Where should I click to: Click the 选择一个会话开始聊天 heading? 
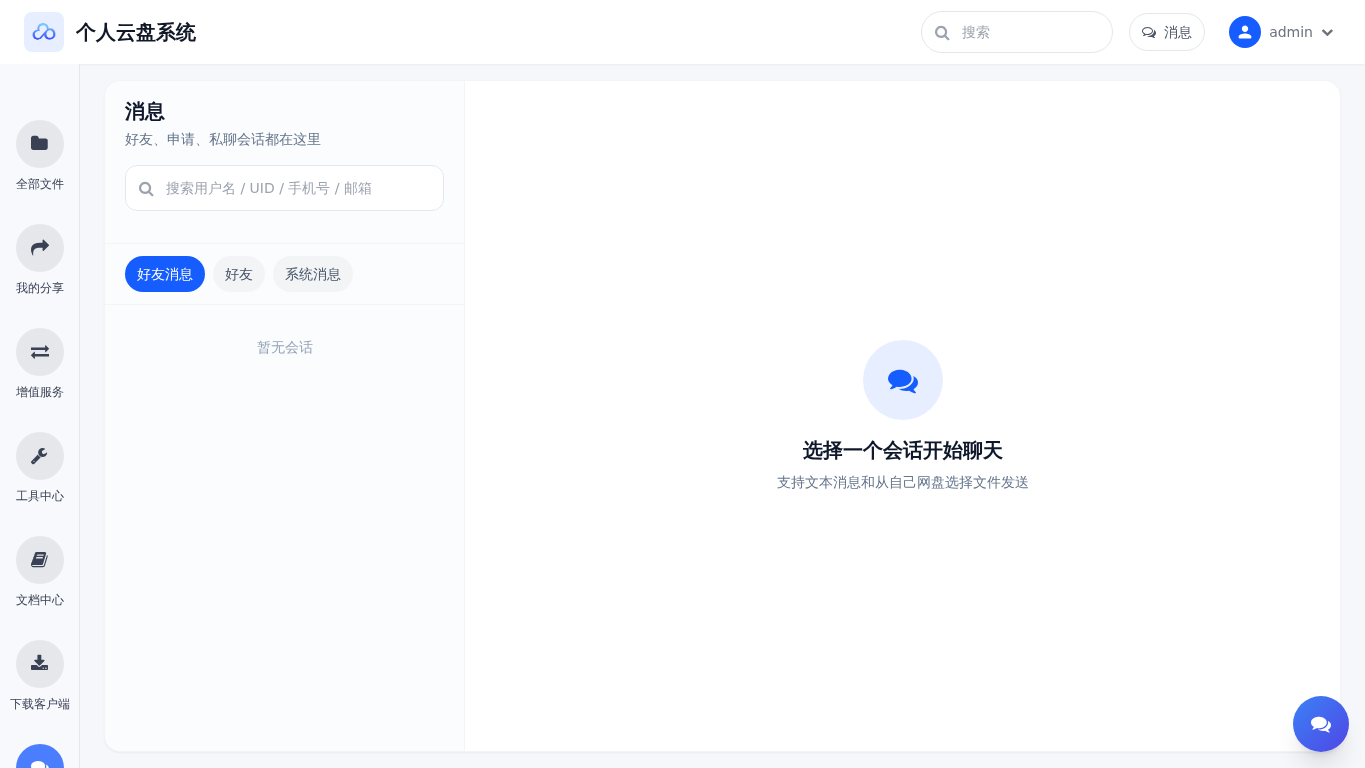[903, 450]
